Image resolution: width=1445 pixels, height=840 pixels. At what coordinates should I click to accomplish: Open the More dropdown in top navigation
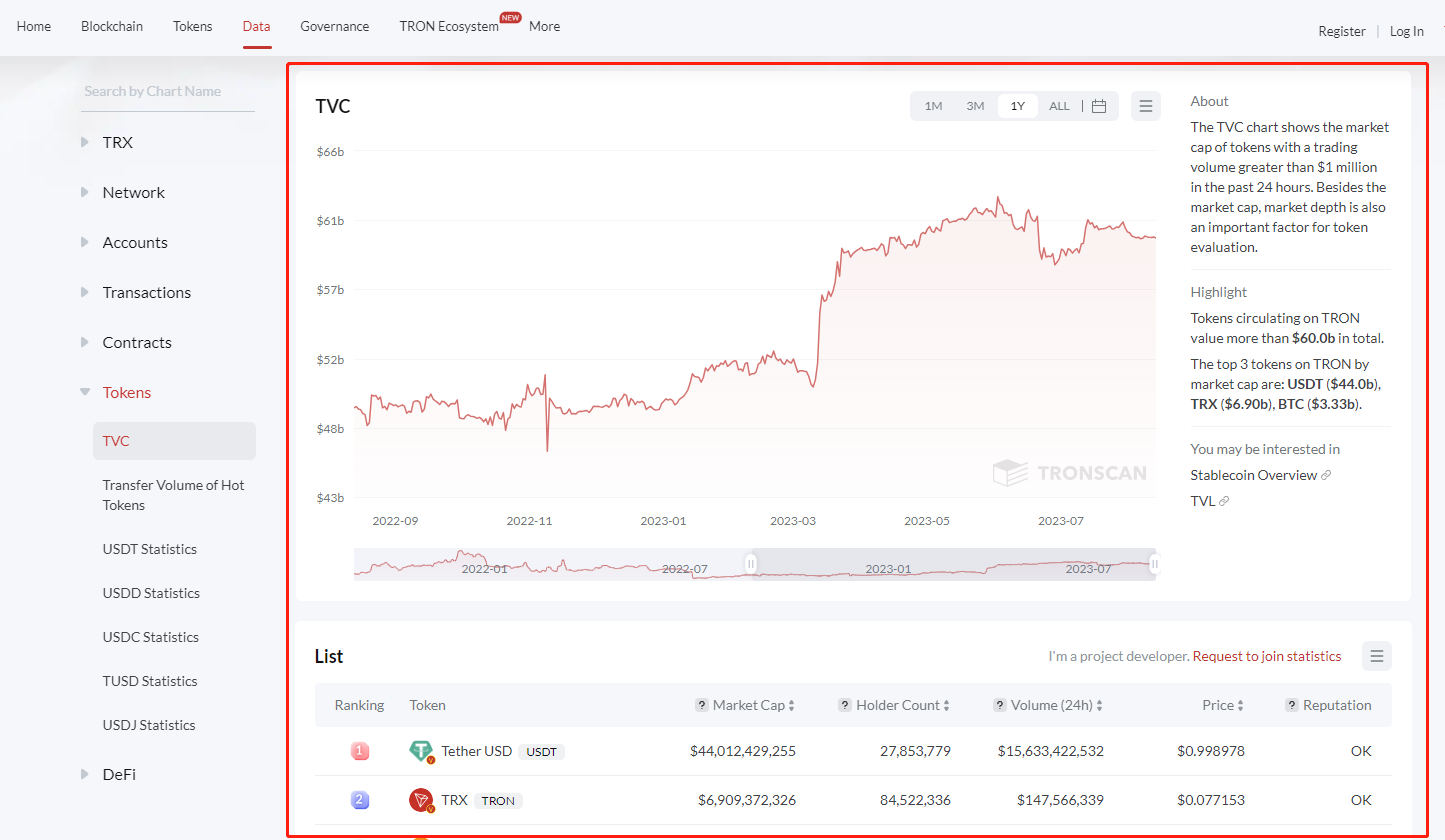(544, 26)
